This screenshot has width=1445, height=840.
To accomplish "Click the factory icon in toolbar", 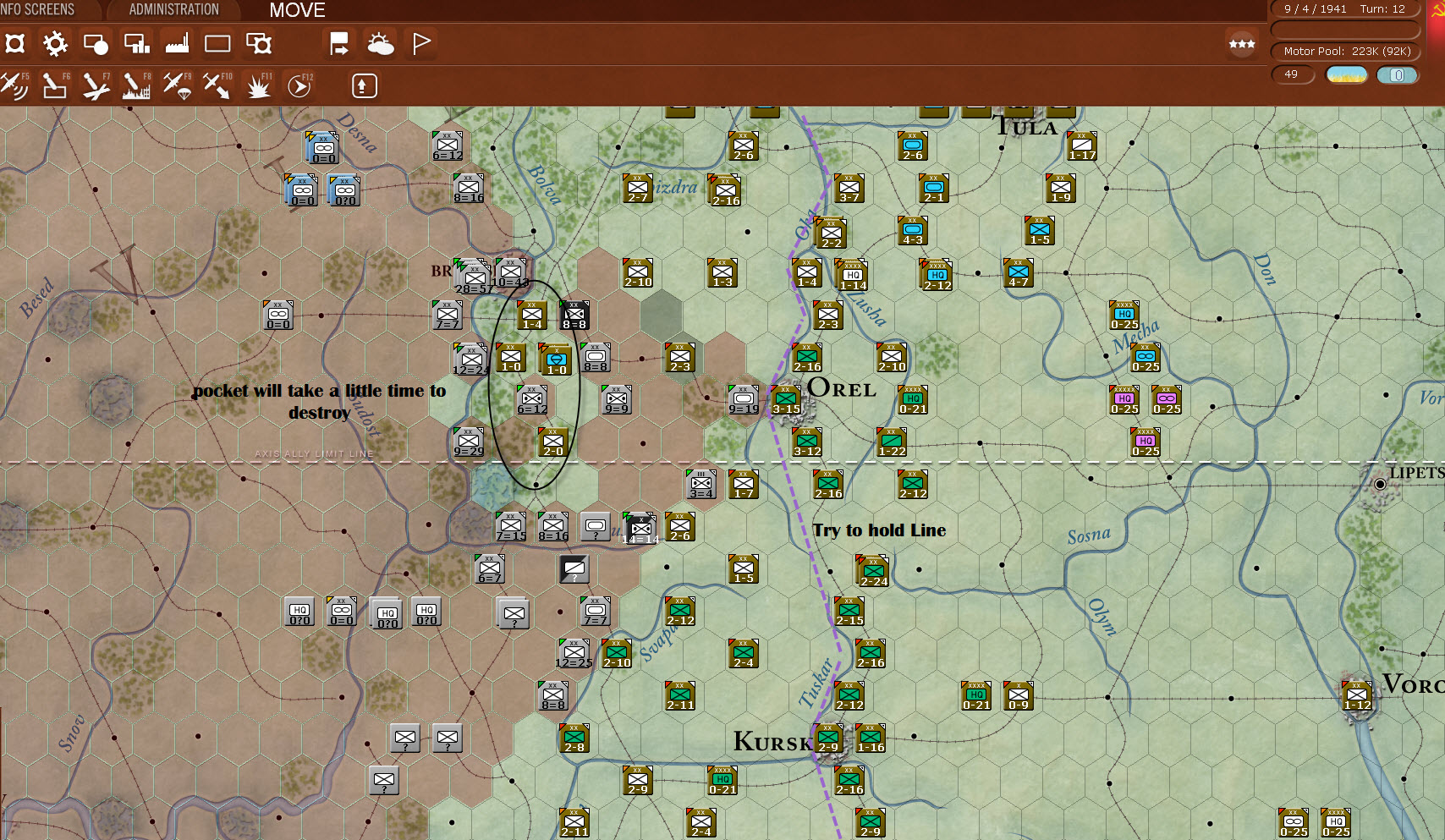I will coord(177,44).
